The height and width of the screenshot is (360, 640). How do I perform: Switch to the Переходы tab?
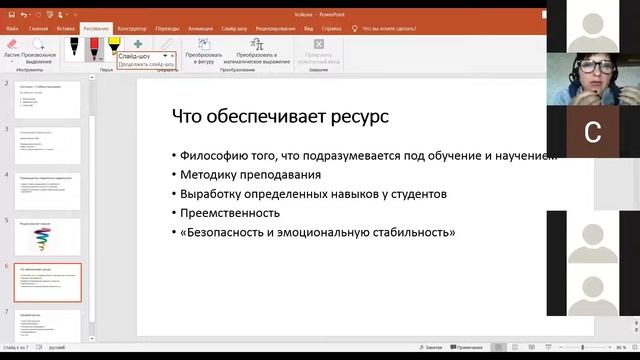pyautogui.click(x=167, y=29)
